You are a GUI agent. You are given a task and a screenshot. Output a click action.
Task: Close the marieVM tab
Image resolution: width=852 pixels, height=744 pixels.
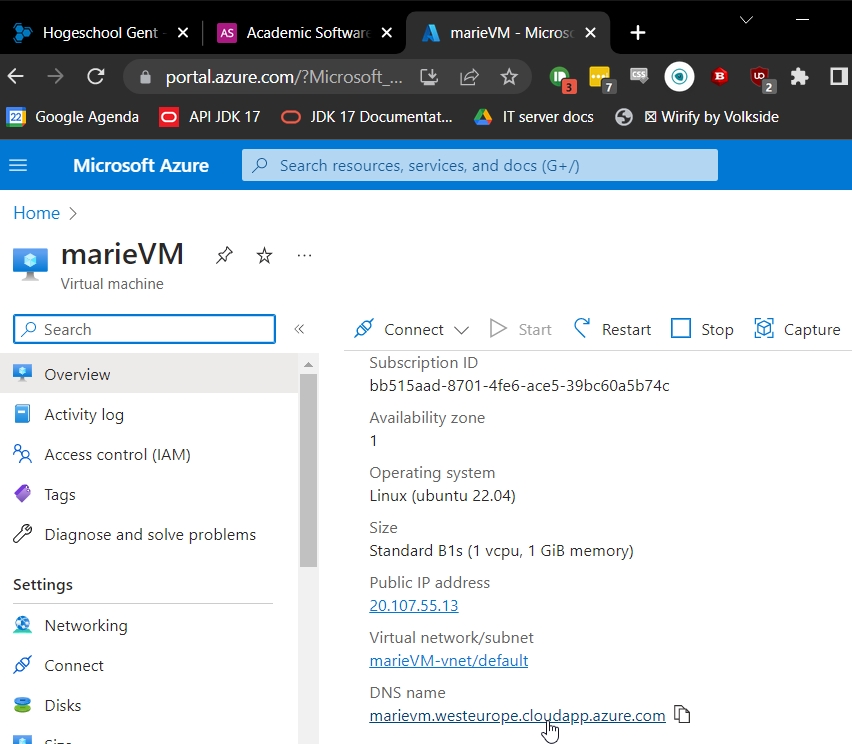(x=591, y=33)
